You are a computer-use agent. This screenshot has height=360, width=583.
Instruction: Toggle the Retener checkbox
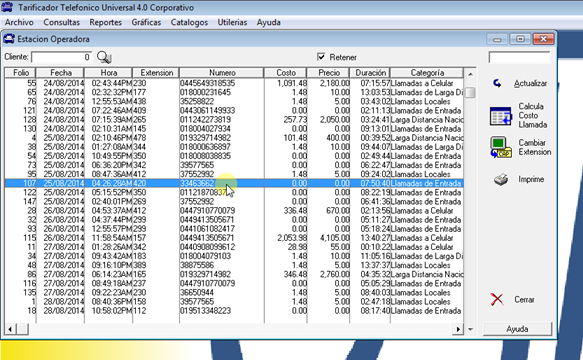coord(321,57)
